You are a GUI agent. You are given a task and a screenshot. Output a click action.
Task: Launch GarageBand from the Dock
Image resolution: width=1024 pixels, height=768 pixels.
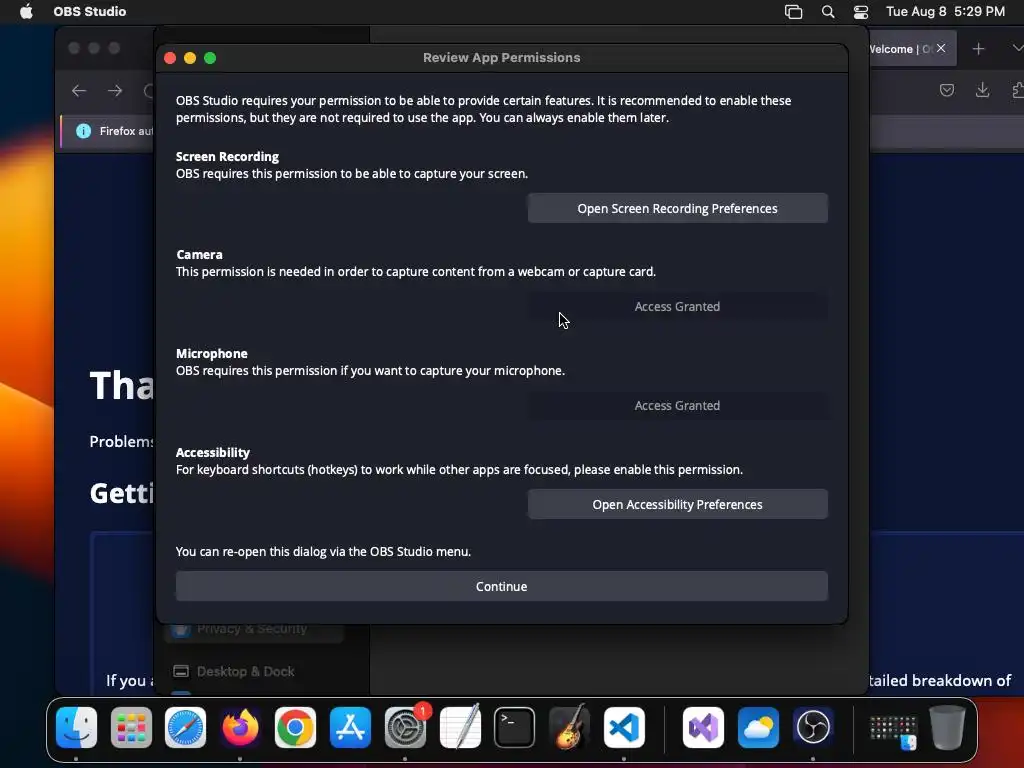click(569, 727)
